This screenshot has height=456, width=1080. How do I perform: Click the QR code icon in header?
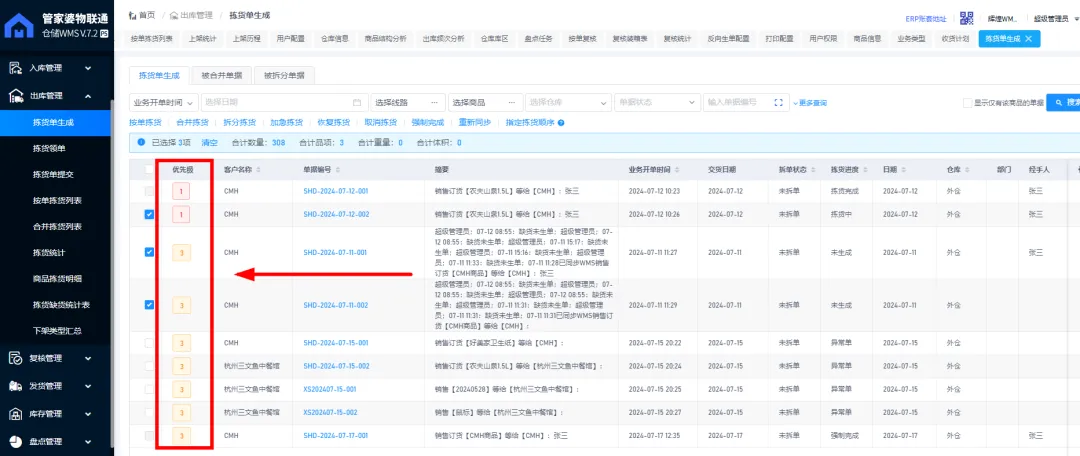[x=966, y=17]
